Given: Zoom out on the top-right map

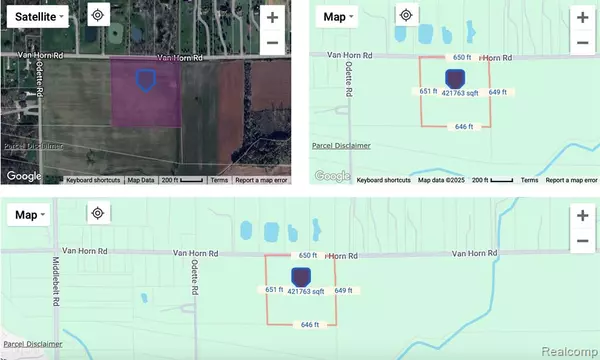Looking at the screenshot, I should [x=582, y=42].
